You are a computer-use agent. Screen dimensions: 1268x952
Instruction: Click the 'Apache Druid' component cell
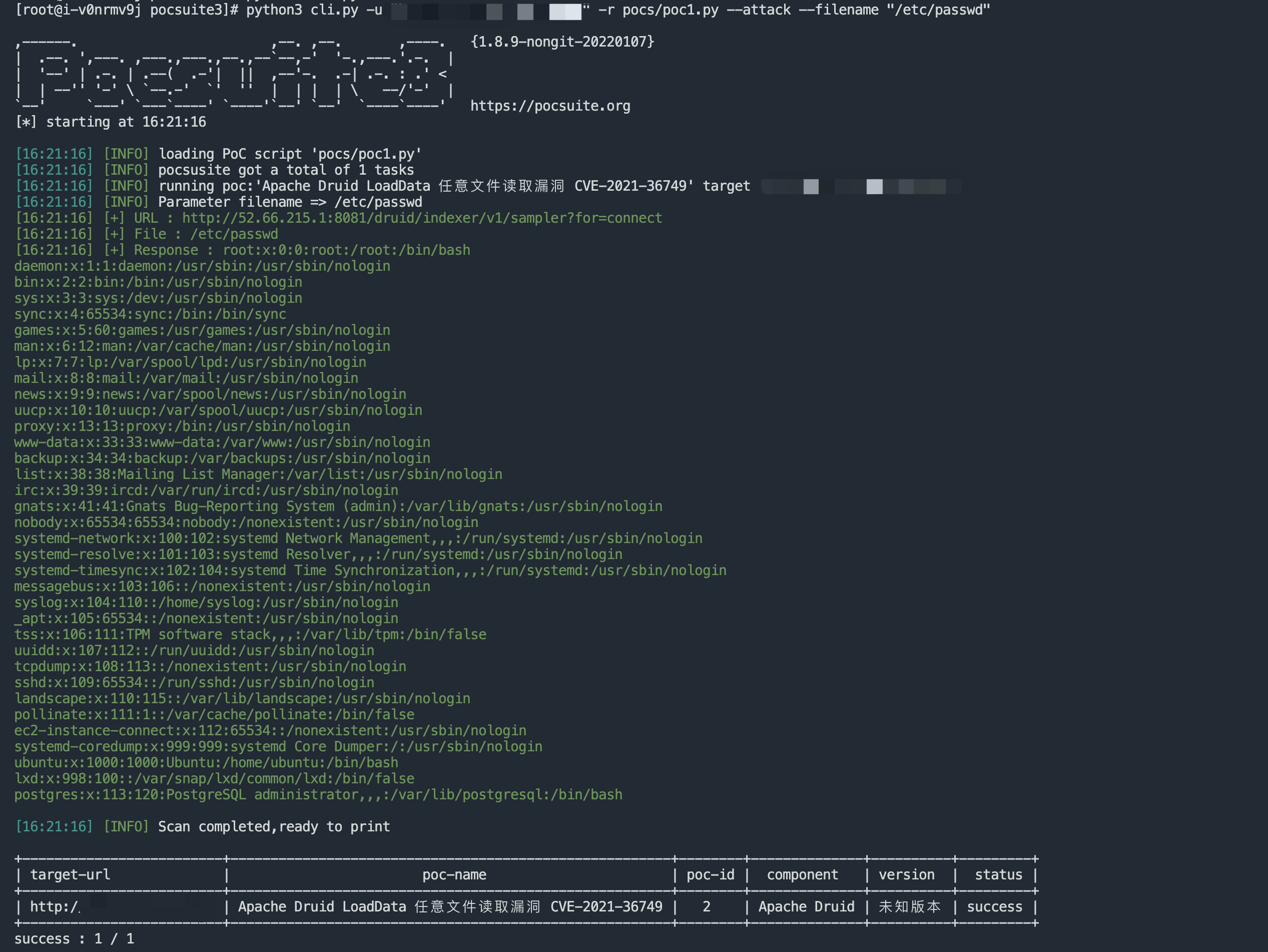pyautogui.click(x=806, y=906)
